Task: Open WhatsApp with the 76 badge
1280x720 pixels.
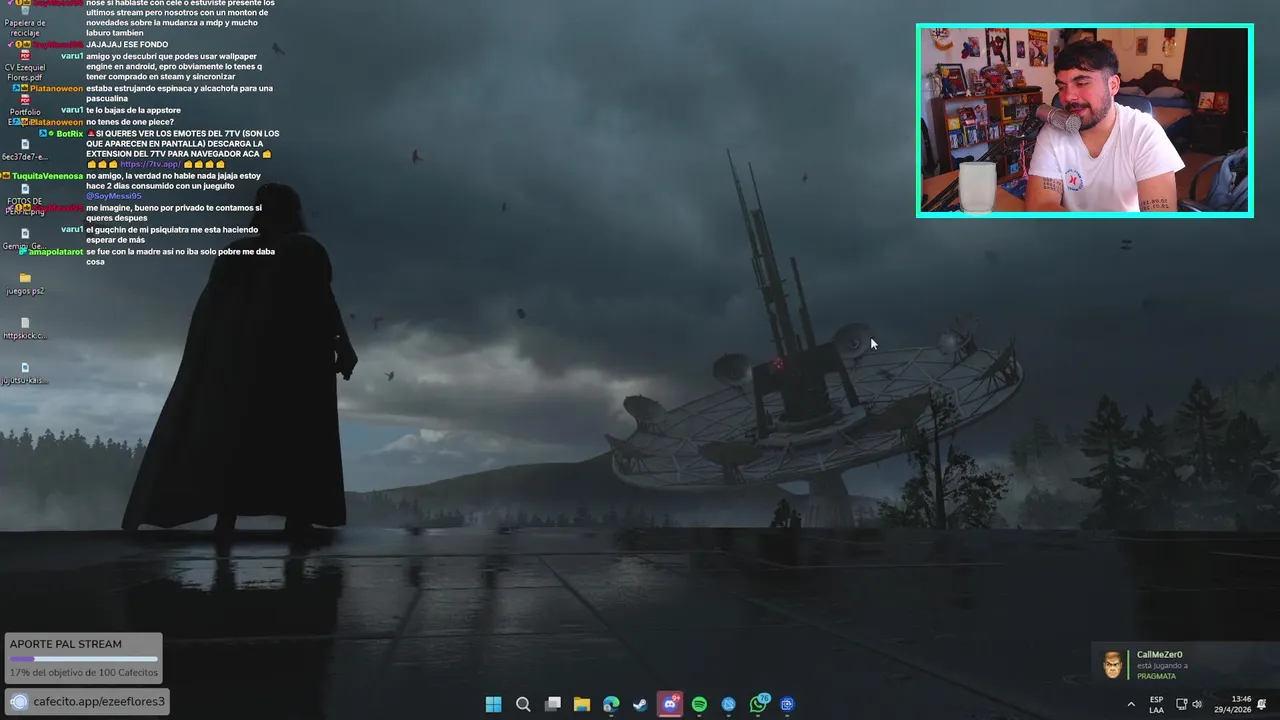Action: 759,704
